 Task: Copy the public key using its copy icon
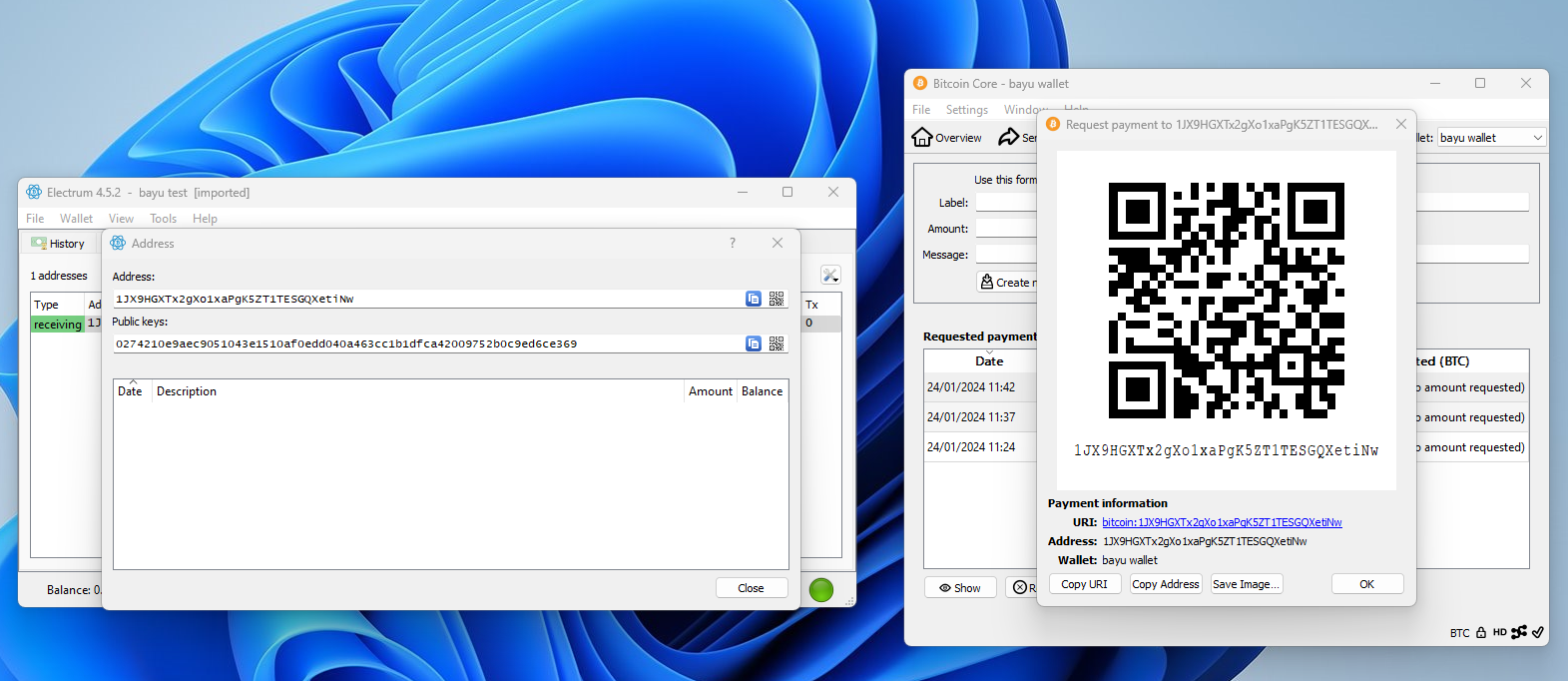click(x=754, y=343)
